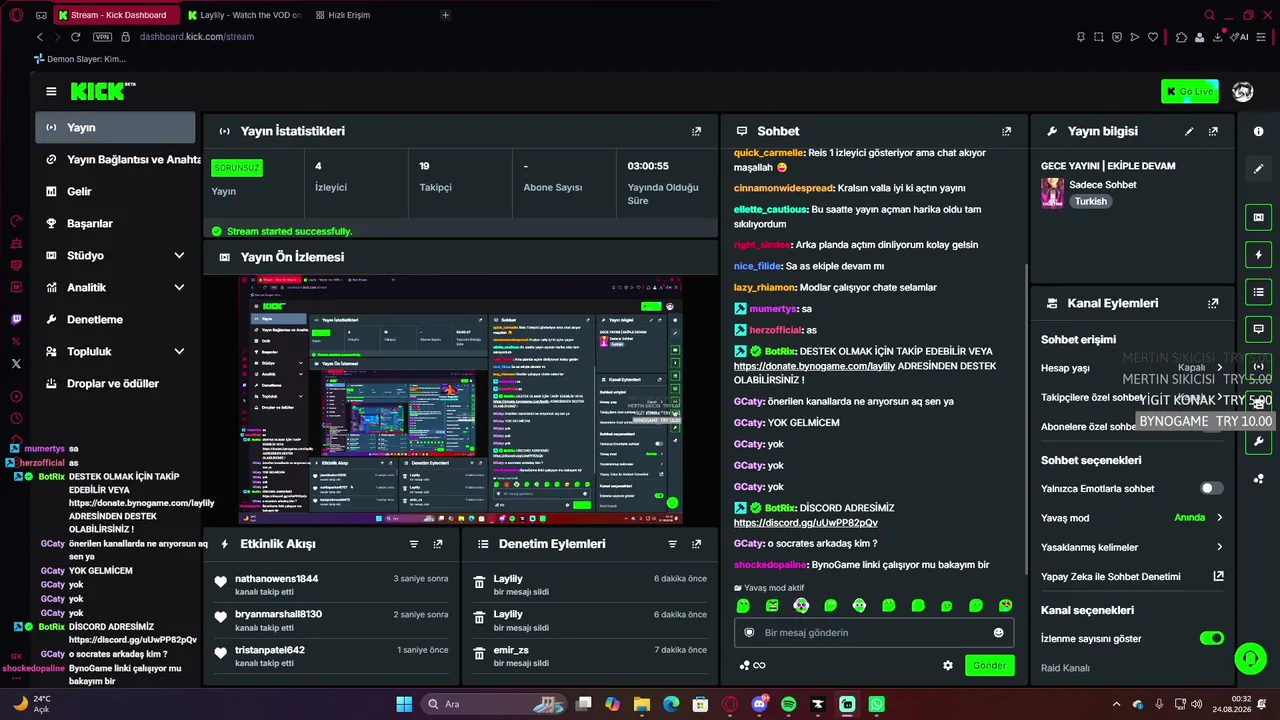
Task: Filter the Denetim Eylemleri list
Action: coord(673,544)
